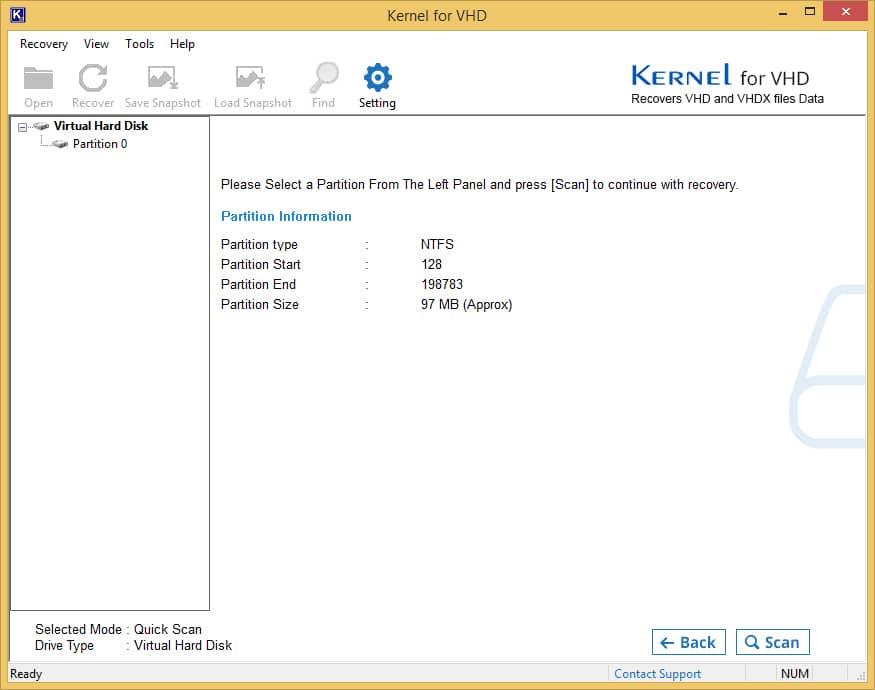Image resolution: width=875 pixels, height=690 pixels.
Task: Open the View menu
Action: pos(96,44)
